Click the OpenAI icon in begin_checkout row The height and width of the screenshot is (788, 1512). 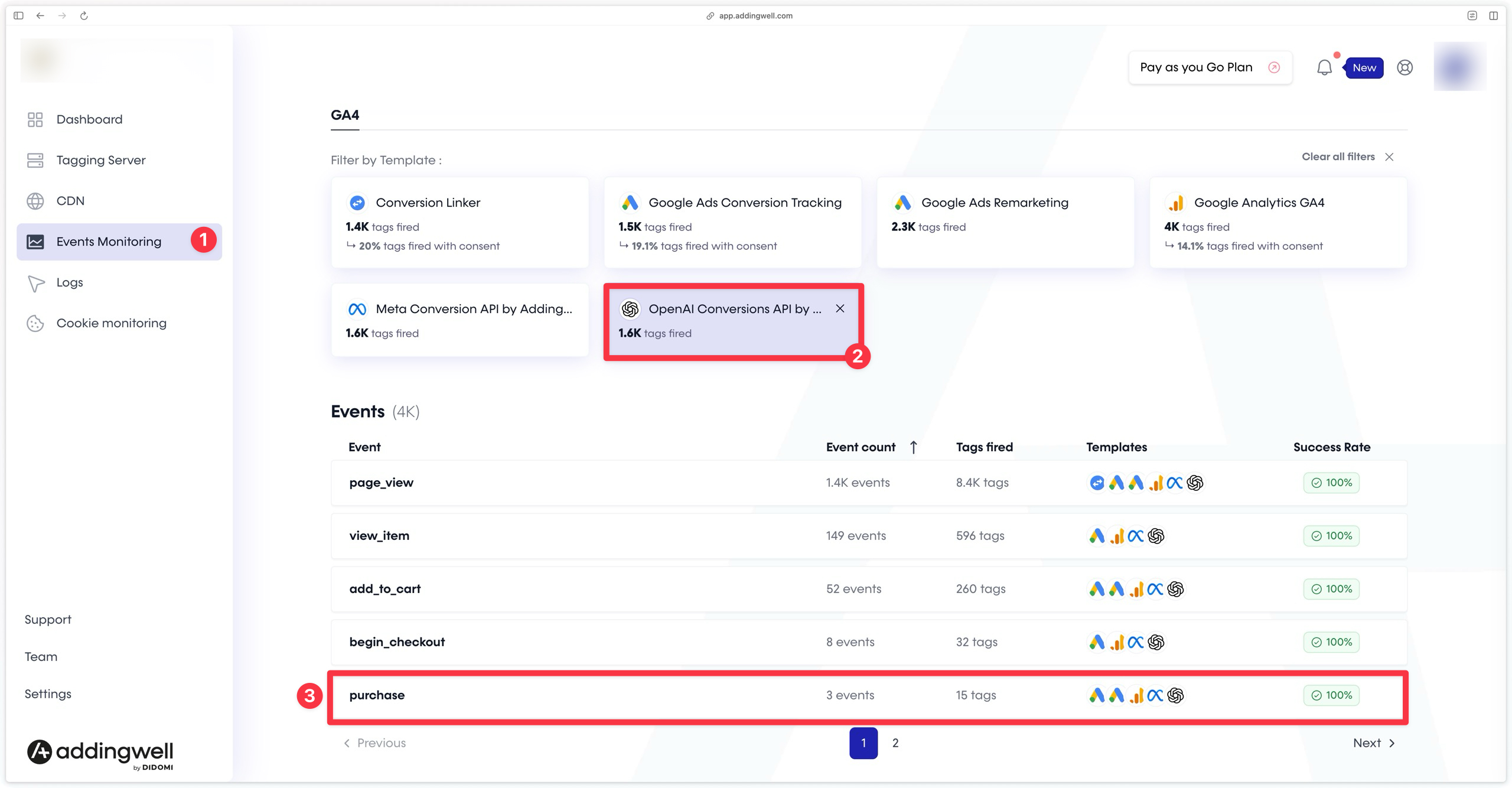click(x=1156, y=642)
